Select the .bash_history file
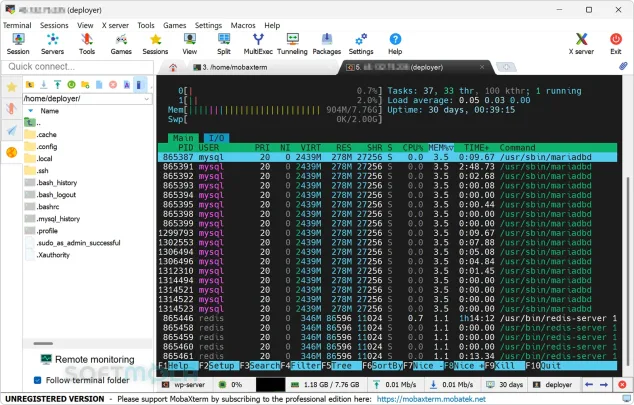 tap(51, 183)
